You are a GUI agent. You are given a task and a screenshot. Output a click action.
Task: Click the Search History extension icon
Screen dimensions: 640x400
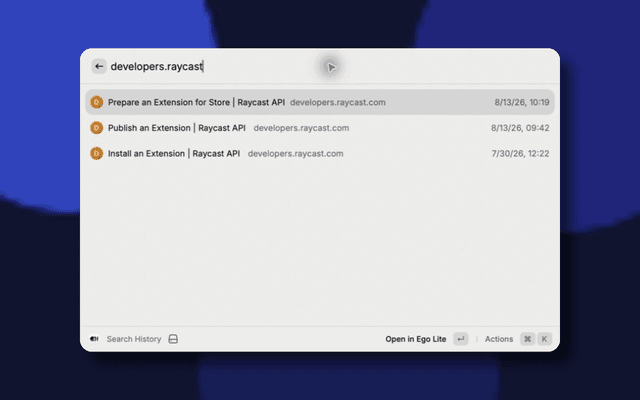point(94,339)
